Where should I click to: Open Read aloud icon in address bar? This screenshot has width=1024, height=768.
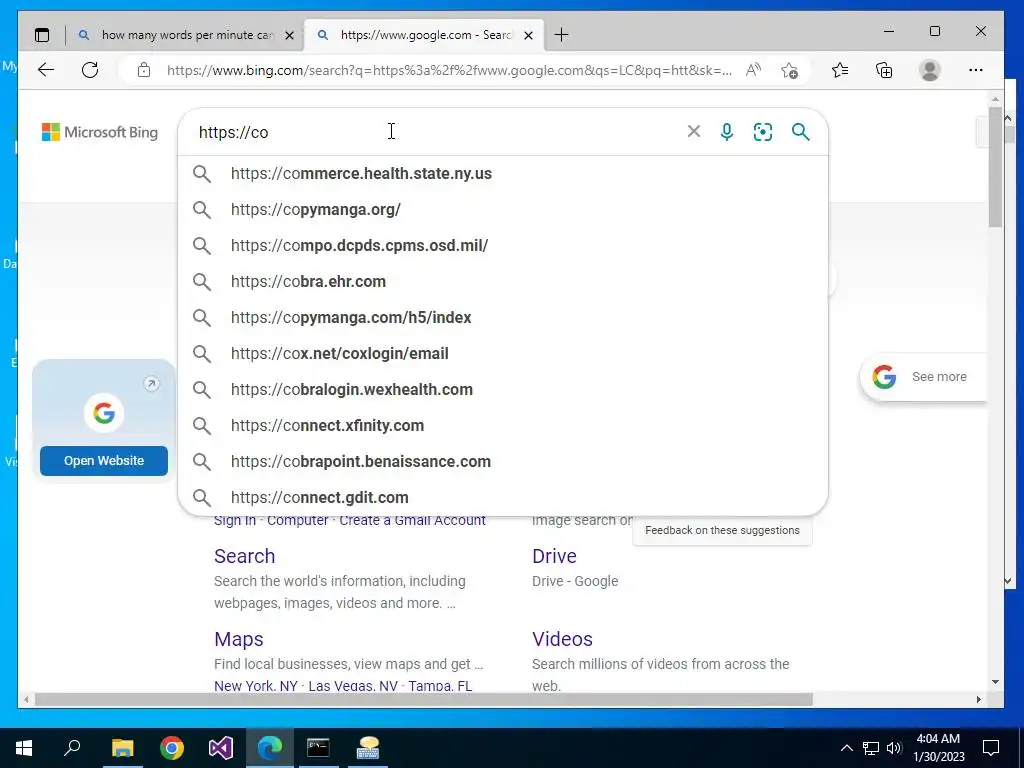(x=753, y=70)
